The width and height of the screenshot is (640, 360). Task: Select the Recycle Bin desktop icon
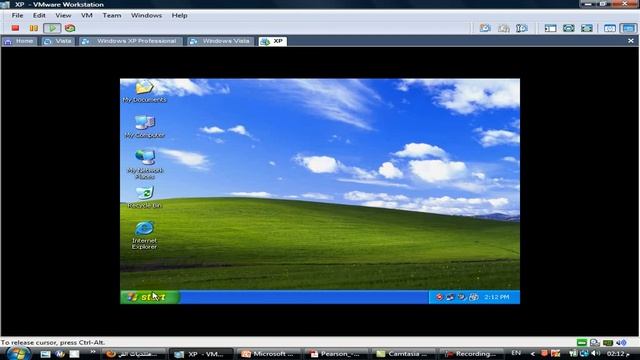pos(144,197)
